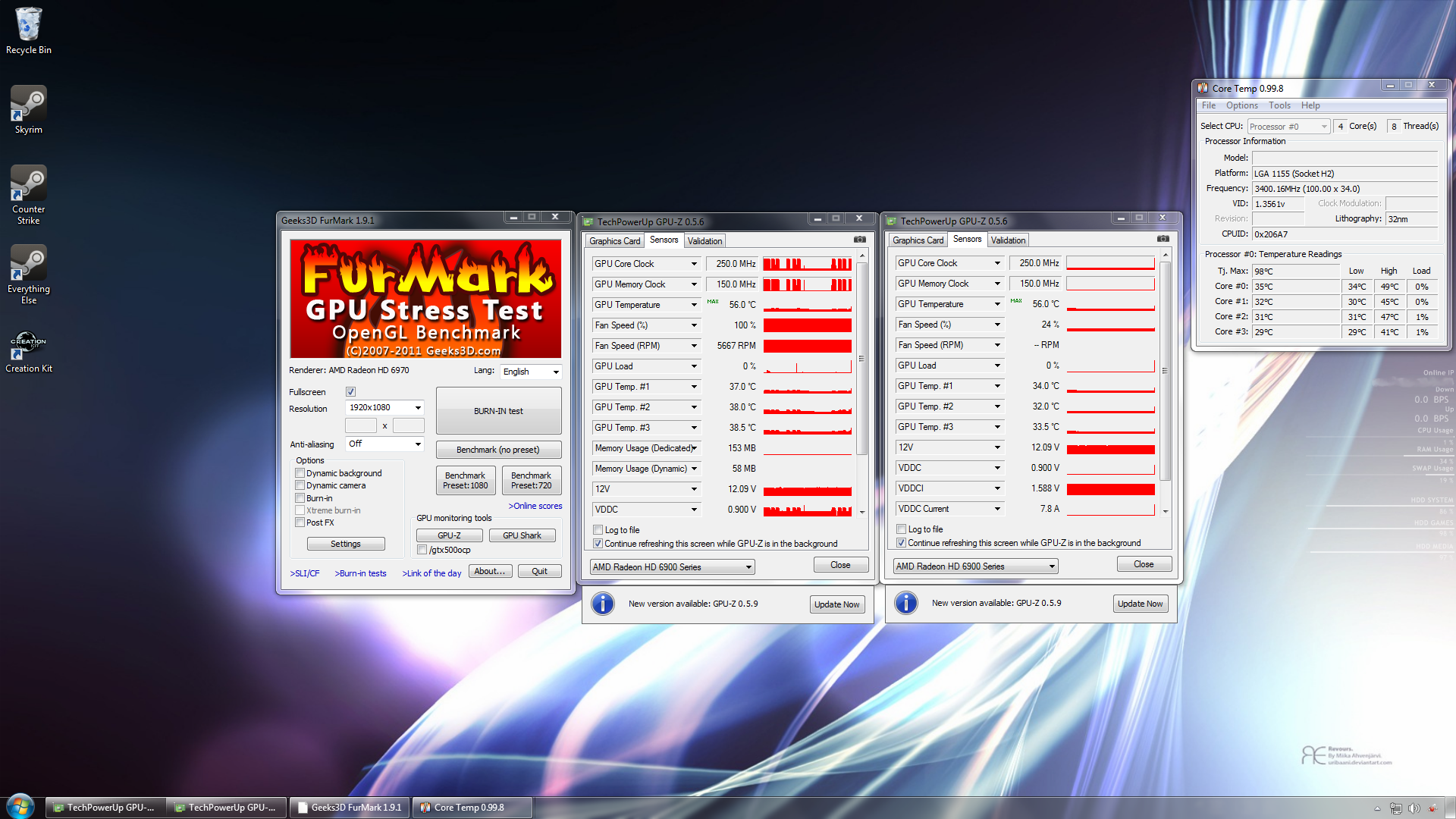
Task: Switch to first TechPowerUp GPU-Z taskbar button
Action: click(x=105, y=808)
